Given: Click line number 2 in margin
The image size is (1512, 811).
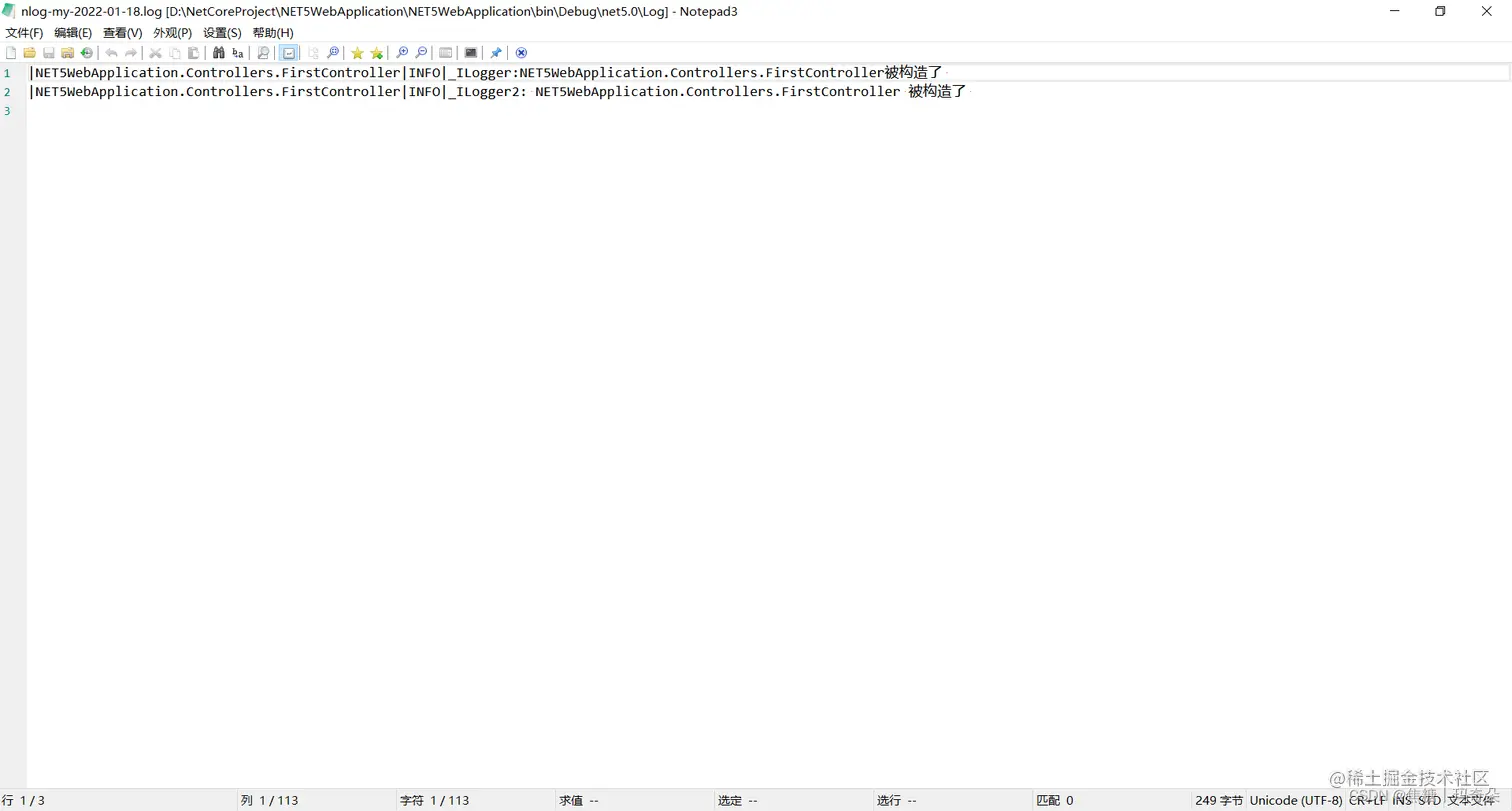Looking at the screenshot, I should [x=7, y=92].
